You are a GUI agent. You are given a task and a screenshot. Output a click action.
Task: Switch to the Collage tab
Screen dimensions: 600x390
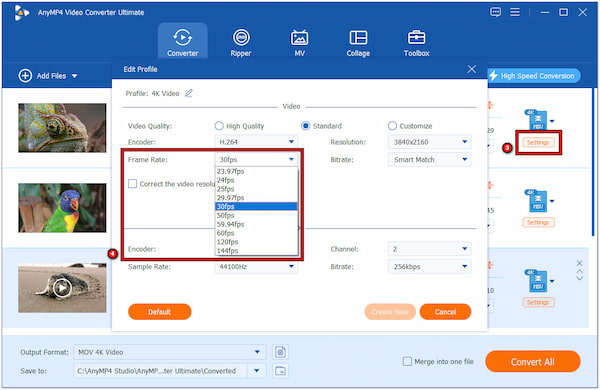coord(358,42)
